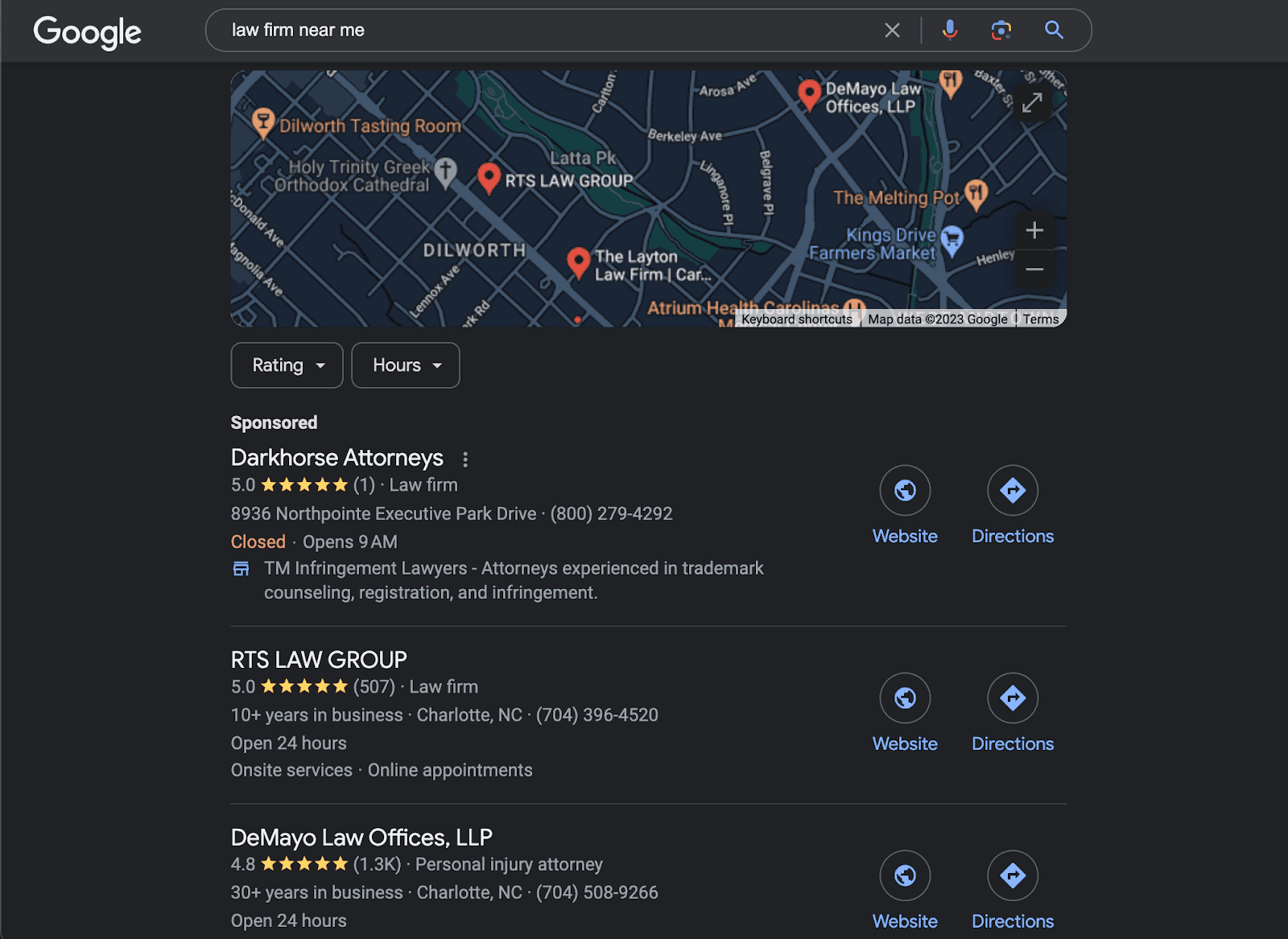Open the Rating filter dropdown

287,365
